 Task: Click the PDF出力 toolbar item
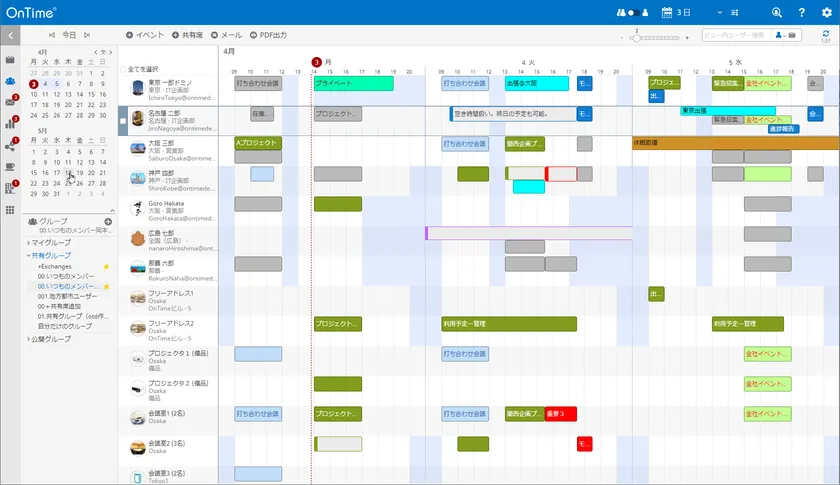click(x=268, y=35)
